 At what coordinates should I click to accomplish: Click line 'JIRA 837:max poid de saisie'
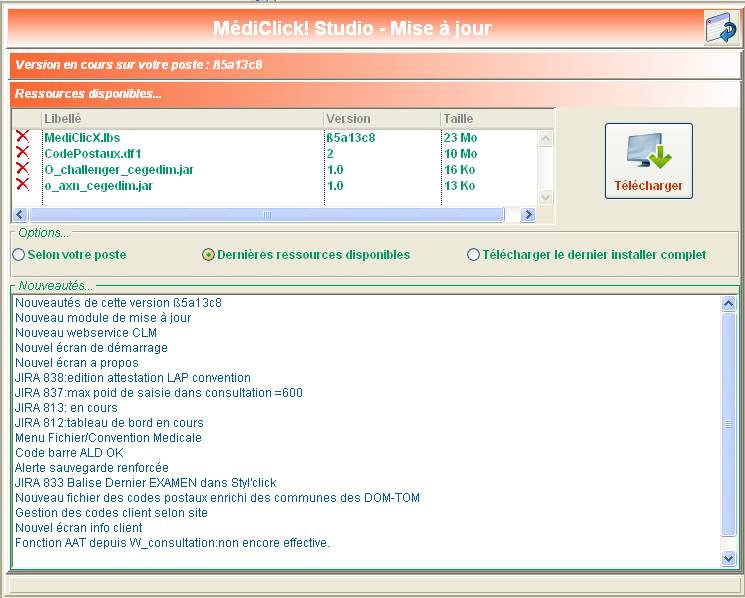pyautogui.click(x=159, y=393)
